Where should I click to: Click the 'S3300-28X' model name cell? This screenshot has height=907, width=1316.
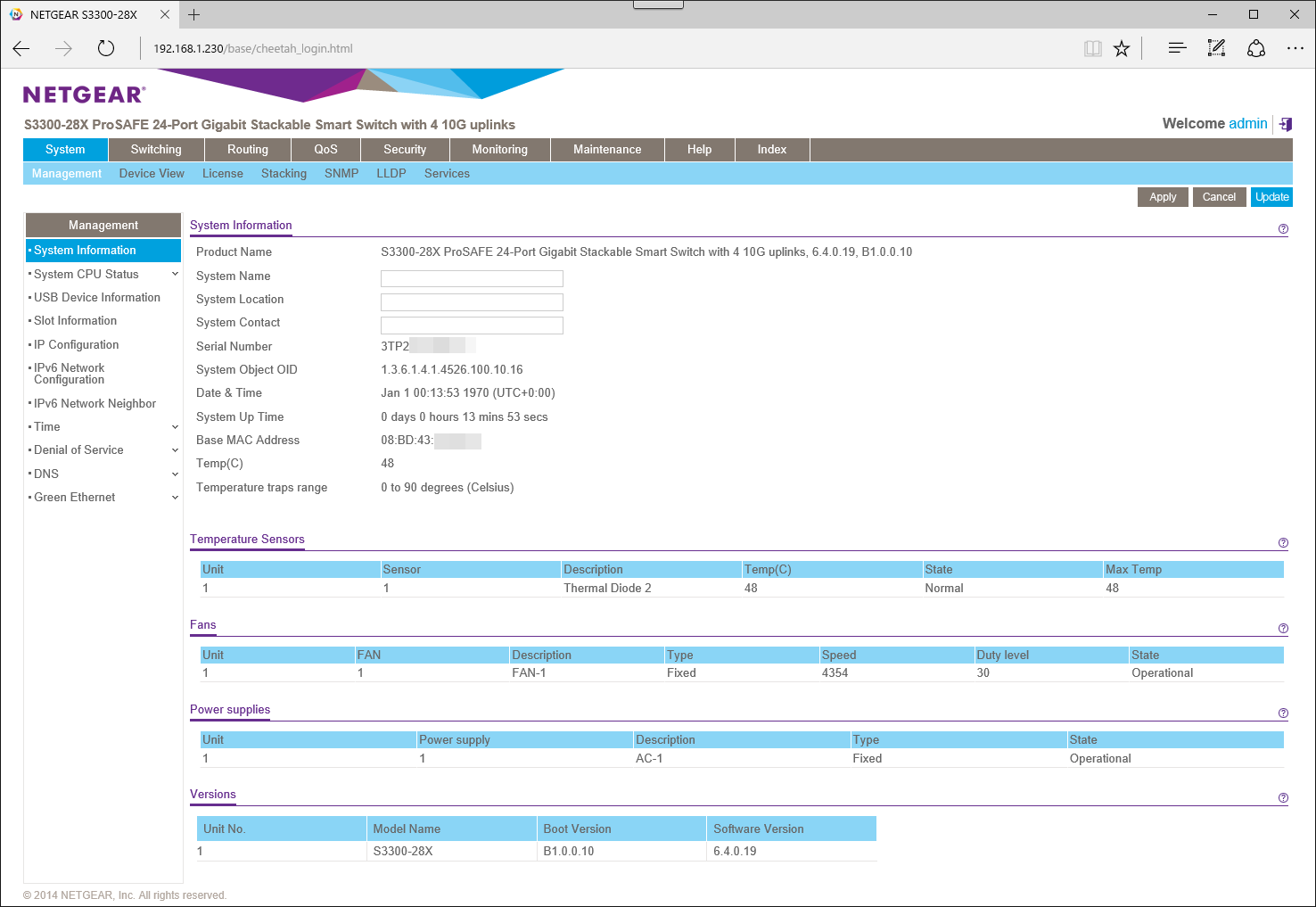pyautogui.click(x=403, y=852)
